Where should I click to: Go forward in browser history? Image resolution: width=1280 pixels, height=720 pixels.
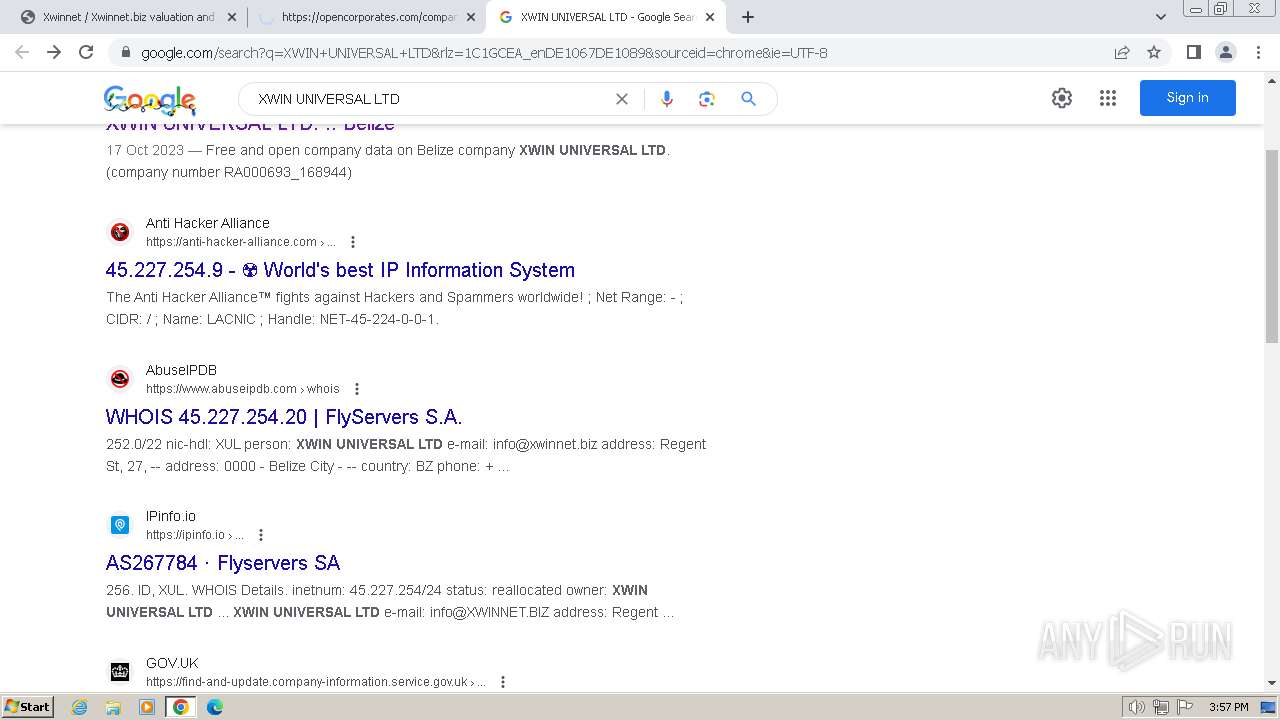click(x=54, y=52)
